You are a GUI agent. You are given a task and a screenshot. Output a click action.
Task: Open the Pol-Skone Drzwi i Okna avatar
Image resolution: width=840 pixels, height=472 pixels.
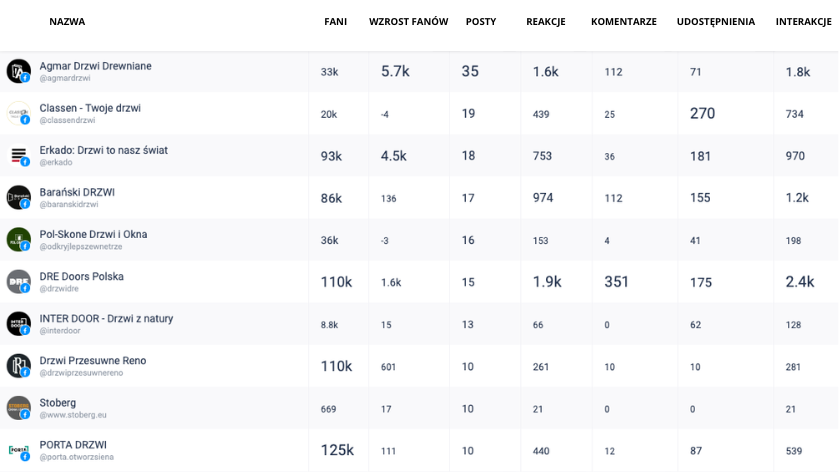click(x=18, y=239)
